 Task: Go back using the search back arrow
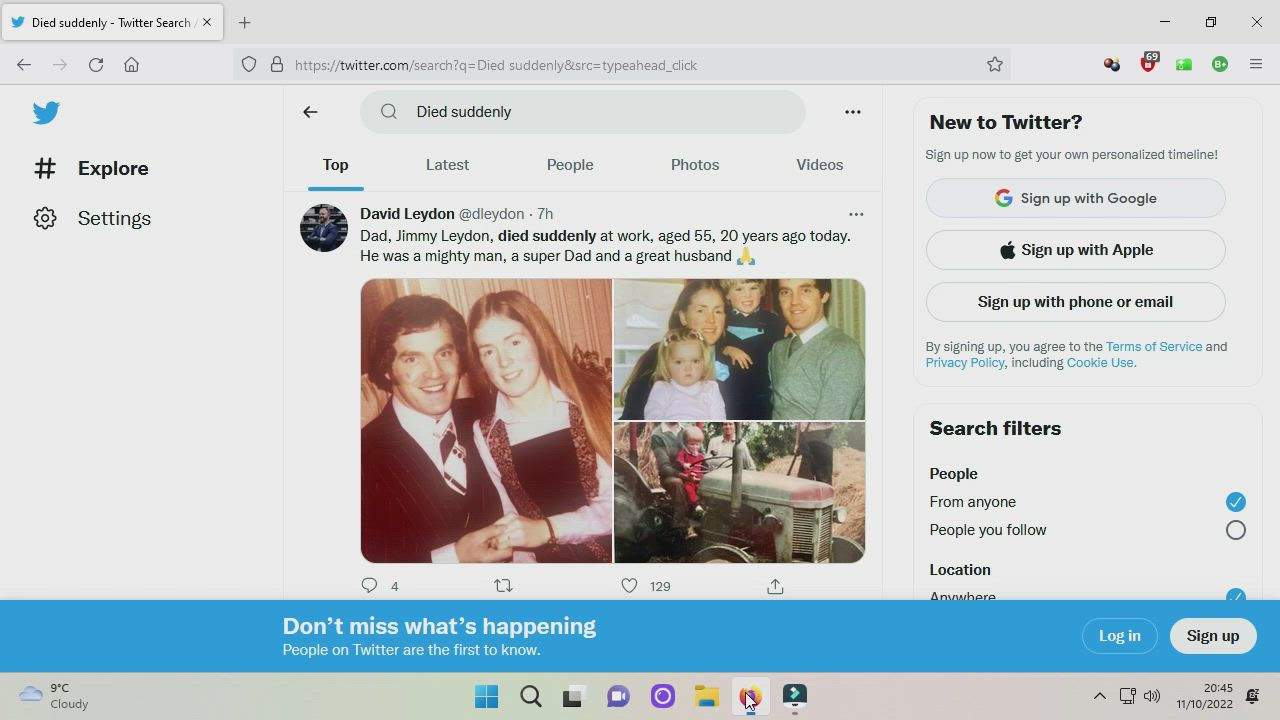coord(310,112)
